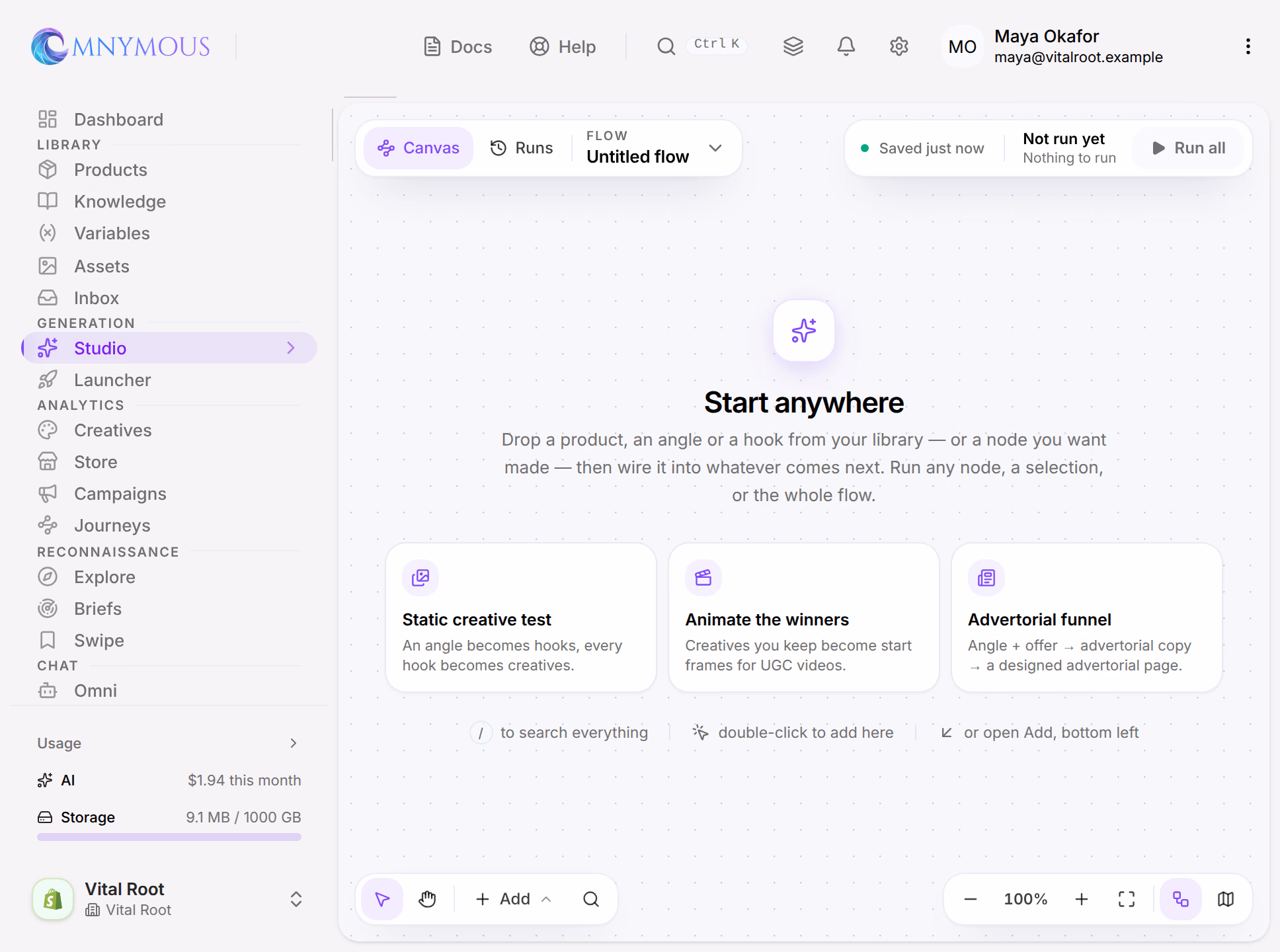1280x952 pixels.
Task: Switch to the Canvas tab
Action: (419, 148)
